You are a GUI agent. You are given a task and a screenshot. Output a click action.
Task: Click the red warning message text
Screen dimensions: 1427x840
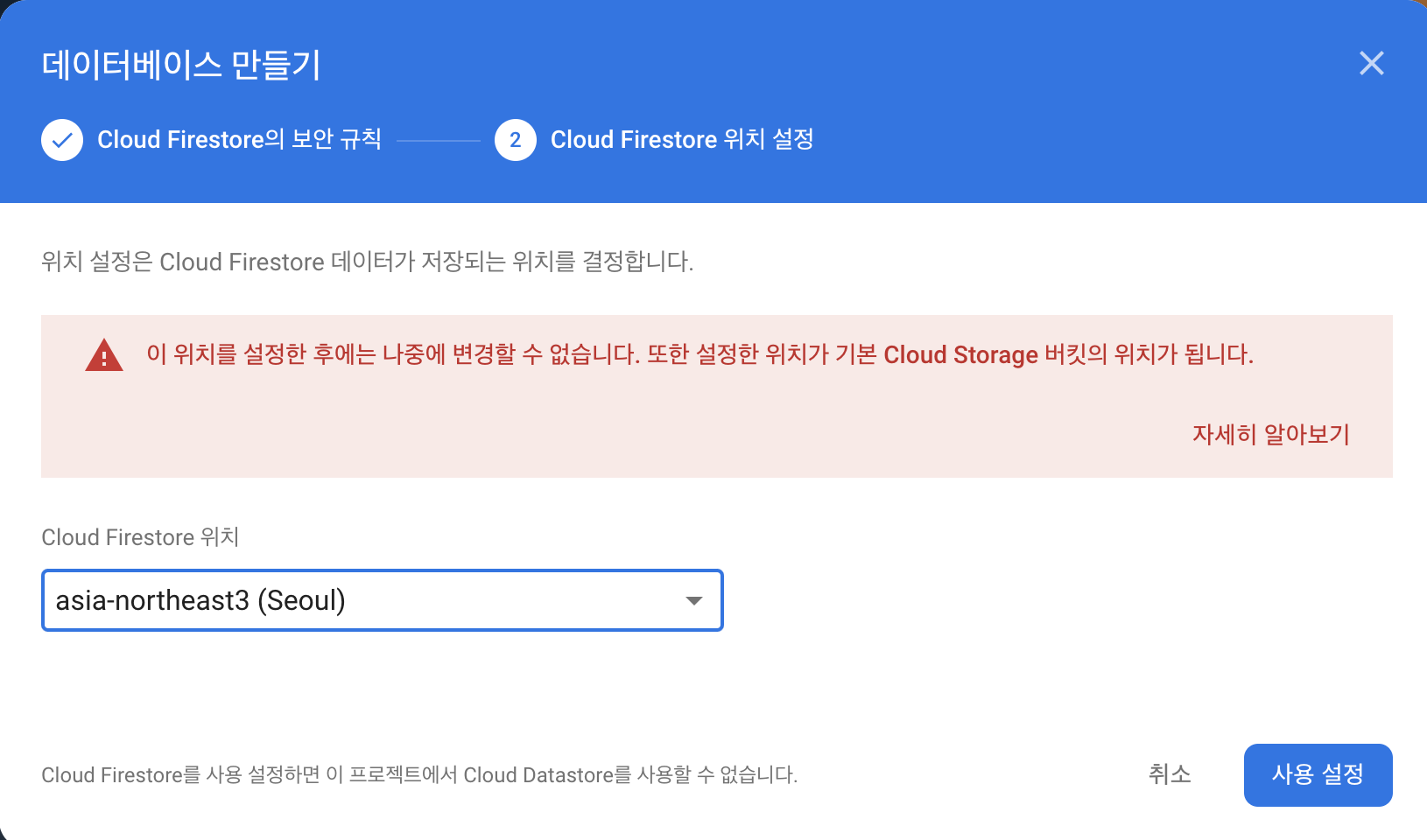[700, 354]
